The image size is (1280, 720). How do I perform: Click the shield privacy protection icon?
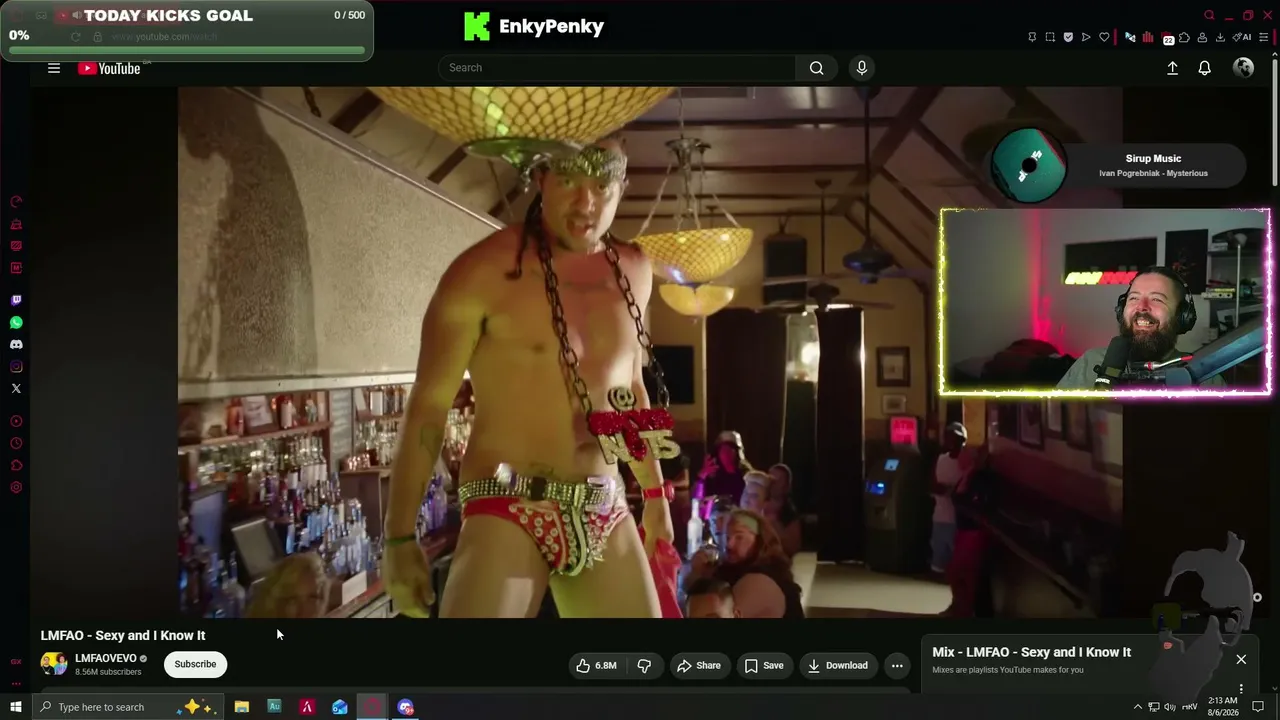(1068, 37)
